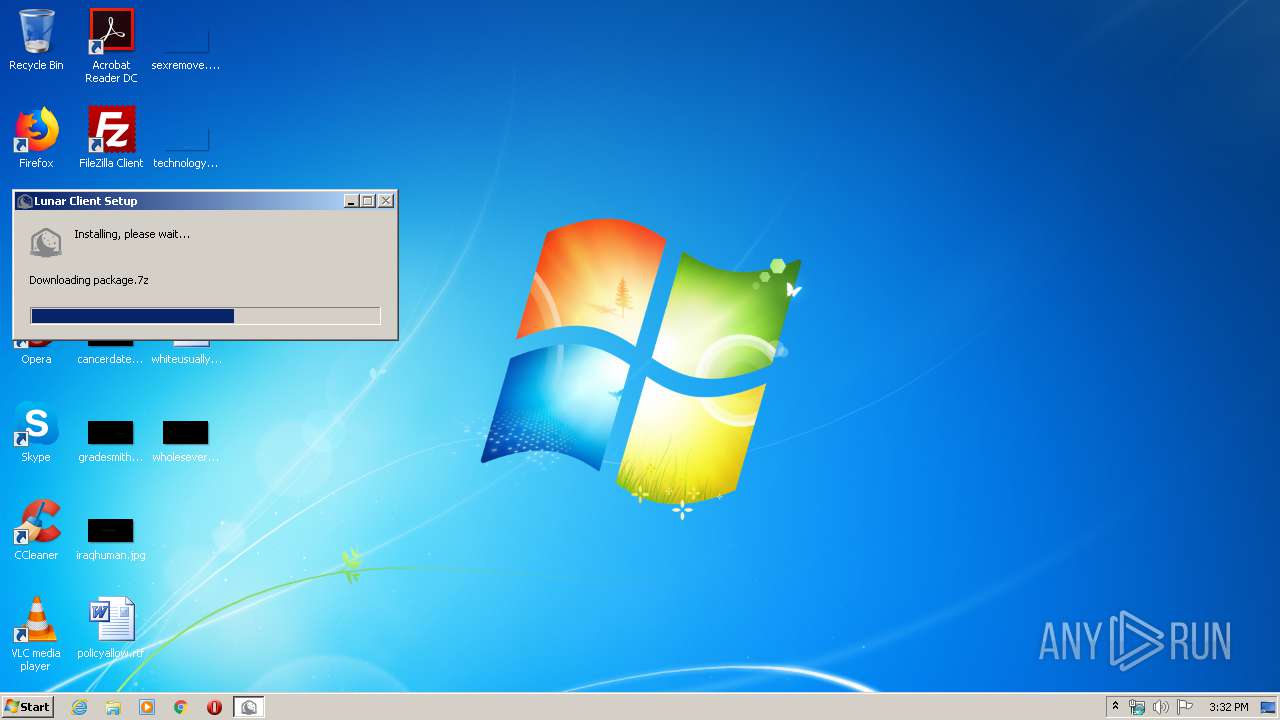Open Firefox from the desktop

coord(36,138)
